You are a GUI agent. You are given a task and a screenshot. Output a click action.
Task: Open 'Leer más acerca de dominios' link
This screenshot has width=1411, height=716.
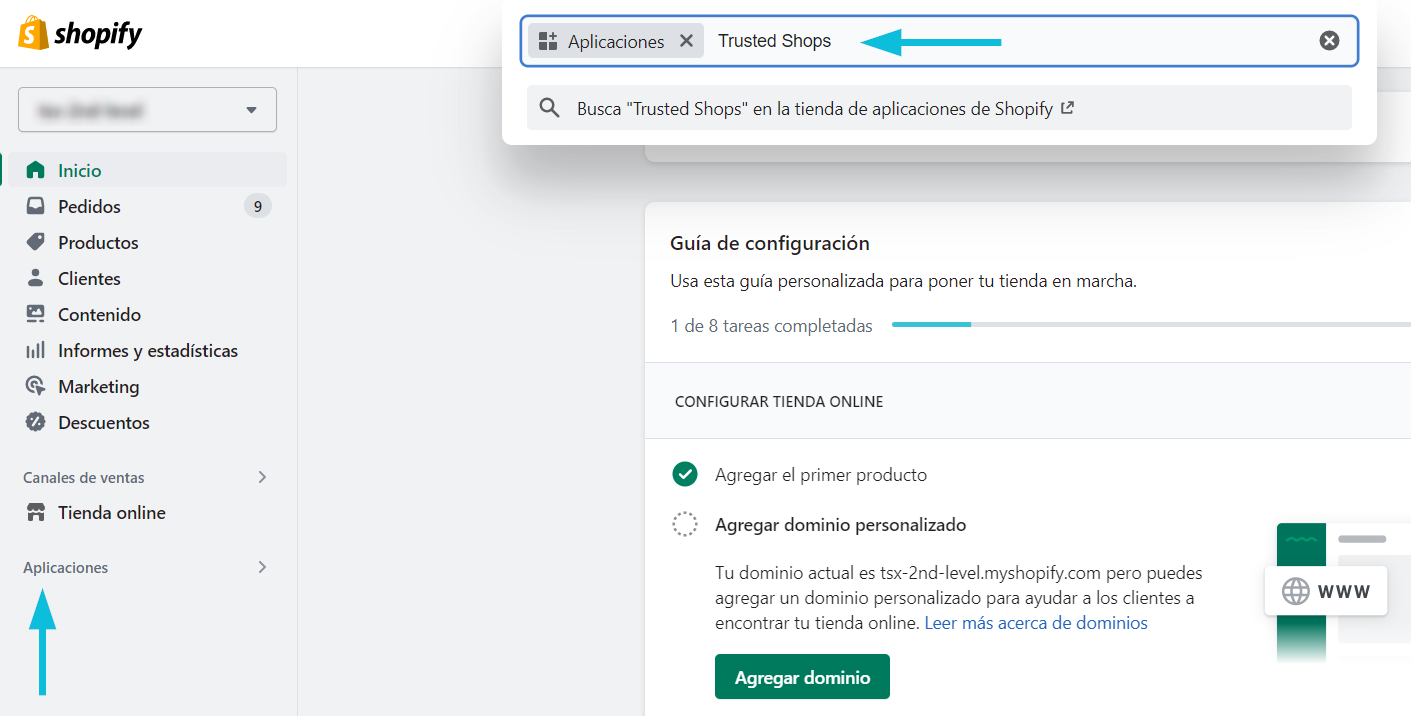(1036, 623)
